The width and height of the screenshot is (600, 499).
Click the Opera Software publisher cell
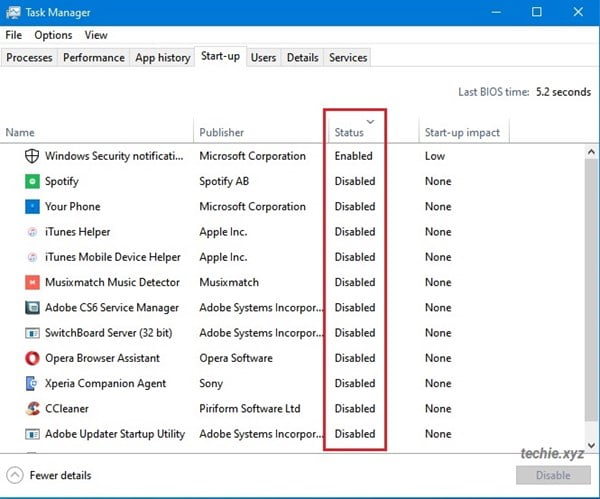click(236, 358)
